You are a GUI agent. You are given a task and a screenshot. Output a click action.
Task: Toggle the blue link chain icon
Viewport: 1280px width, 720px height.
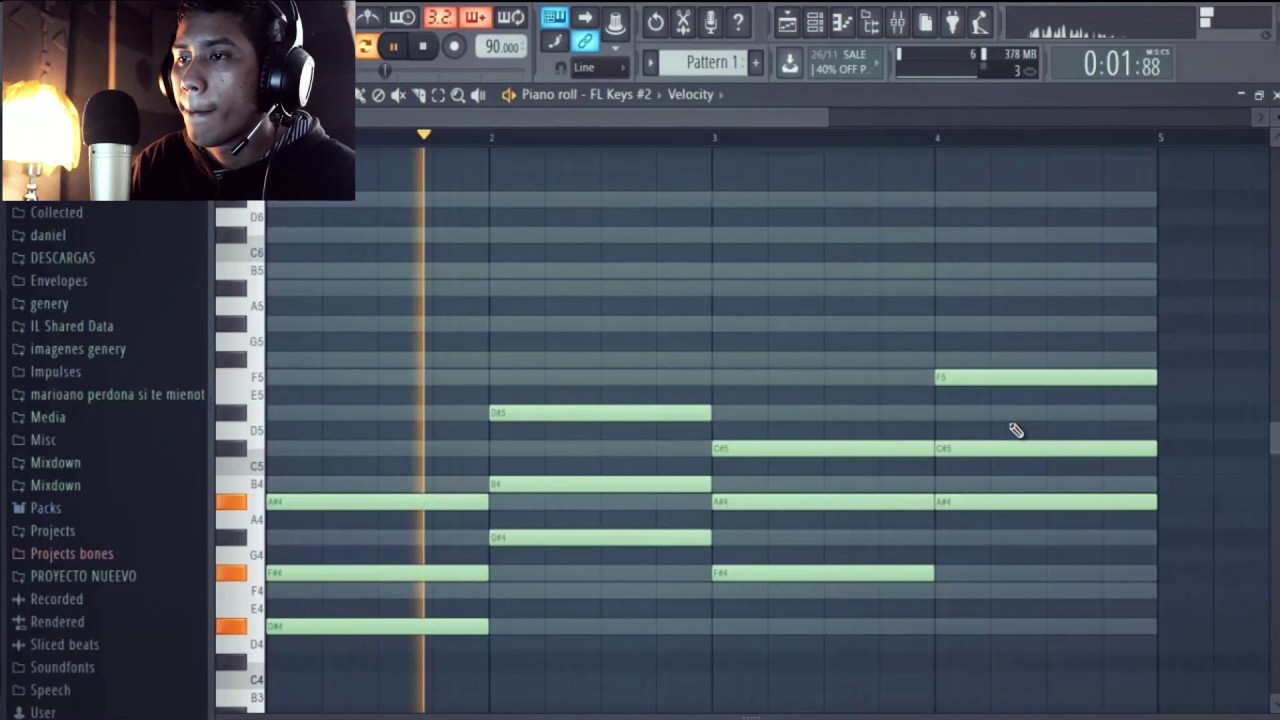tap(585, 42)
